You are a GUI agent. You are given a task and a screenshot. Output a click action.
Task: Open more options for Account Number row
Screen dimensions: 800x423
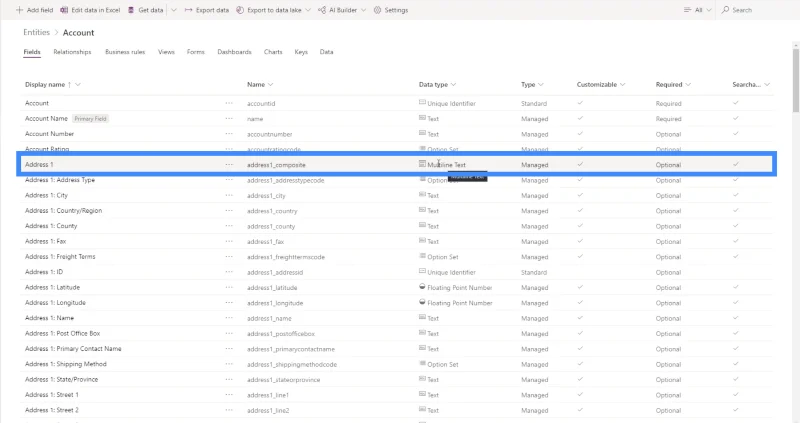[229, 134]
